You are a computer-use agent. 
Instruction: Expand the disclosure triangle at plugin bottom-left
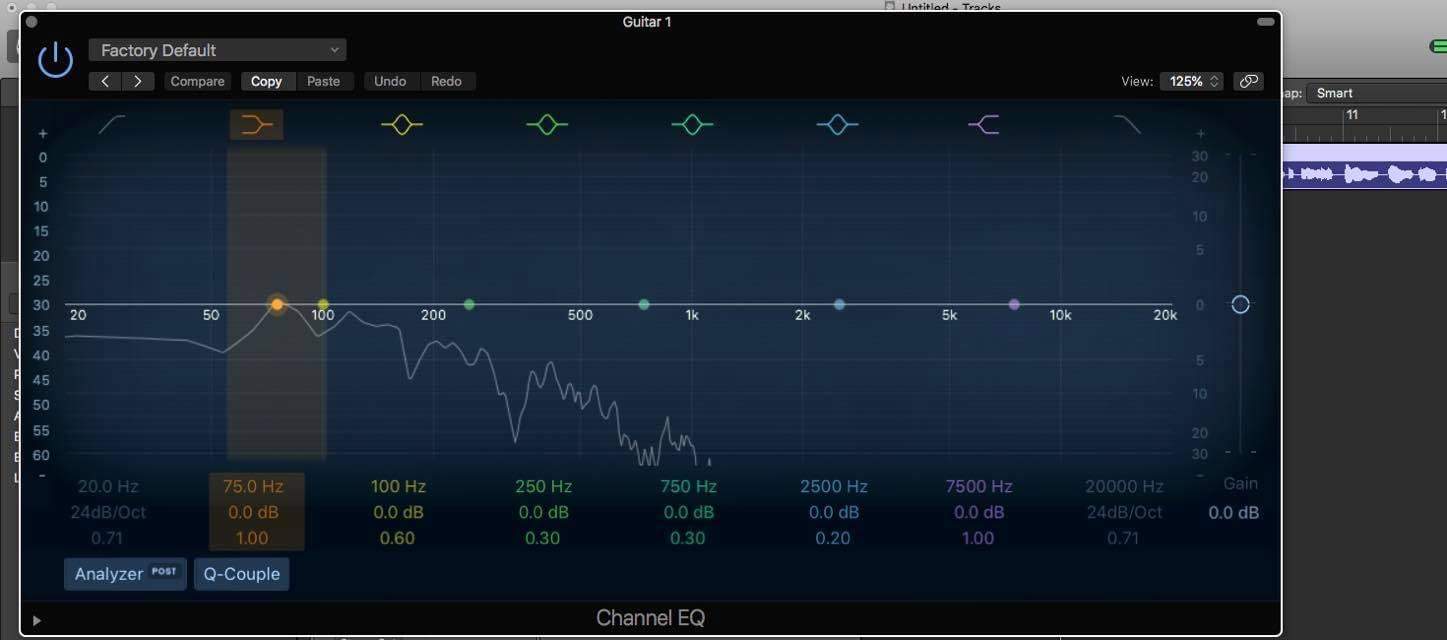point(37,620)
